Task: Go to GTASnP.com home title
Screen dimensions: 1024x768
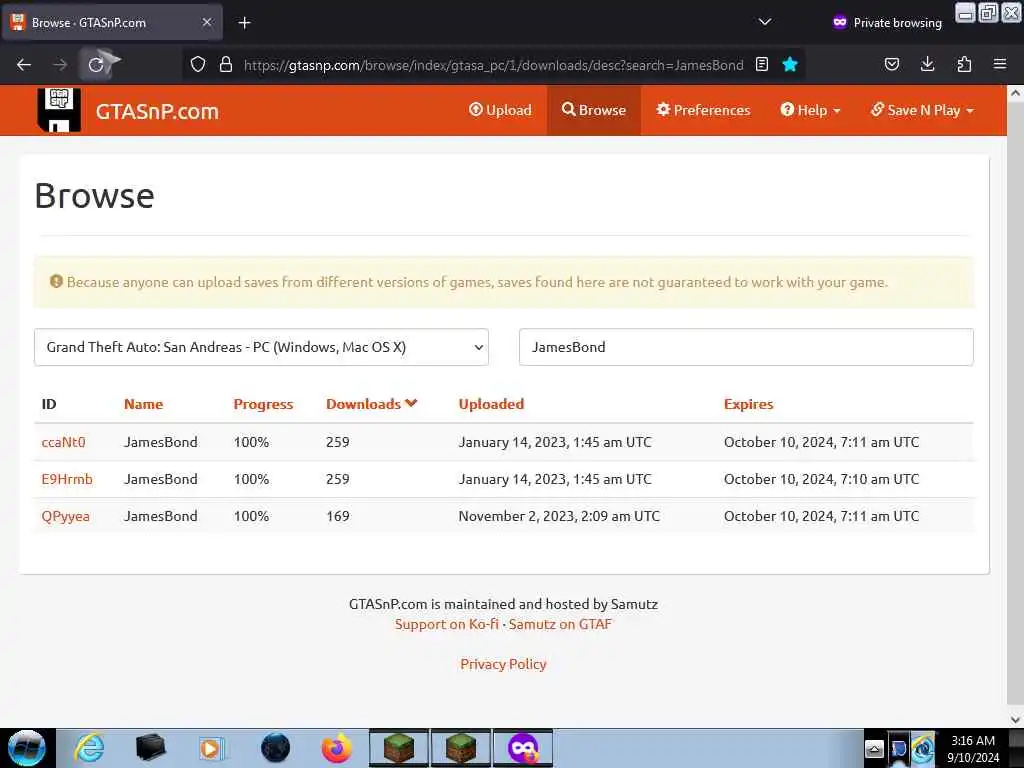Action: 157,112
